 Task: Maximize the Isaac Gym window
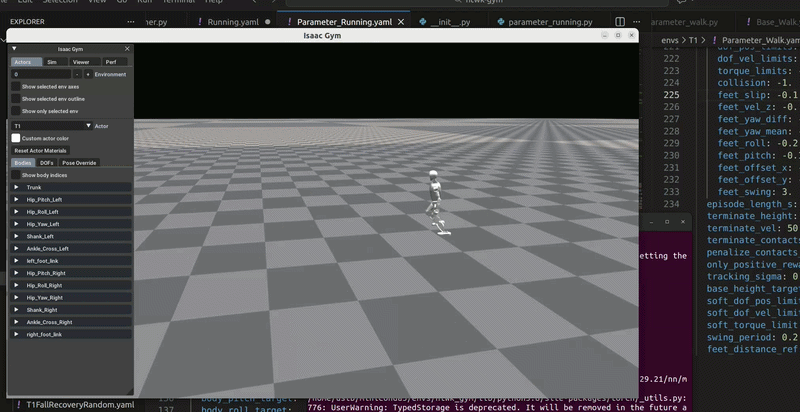coord(617,35)
